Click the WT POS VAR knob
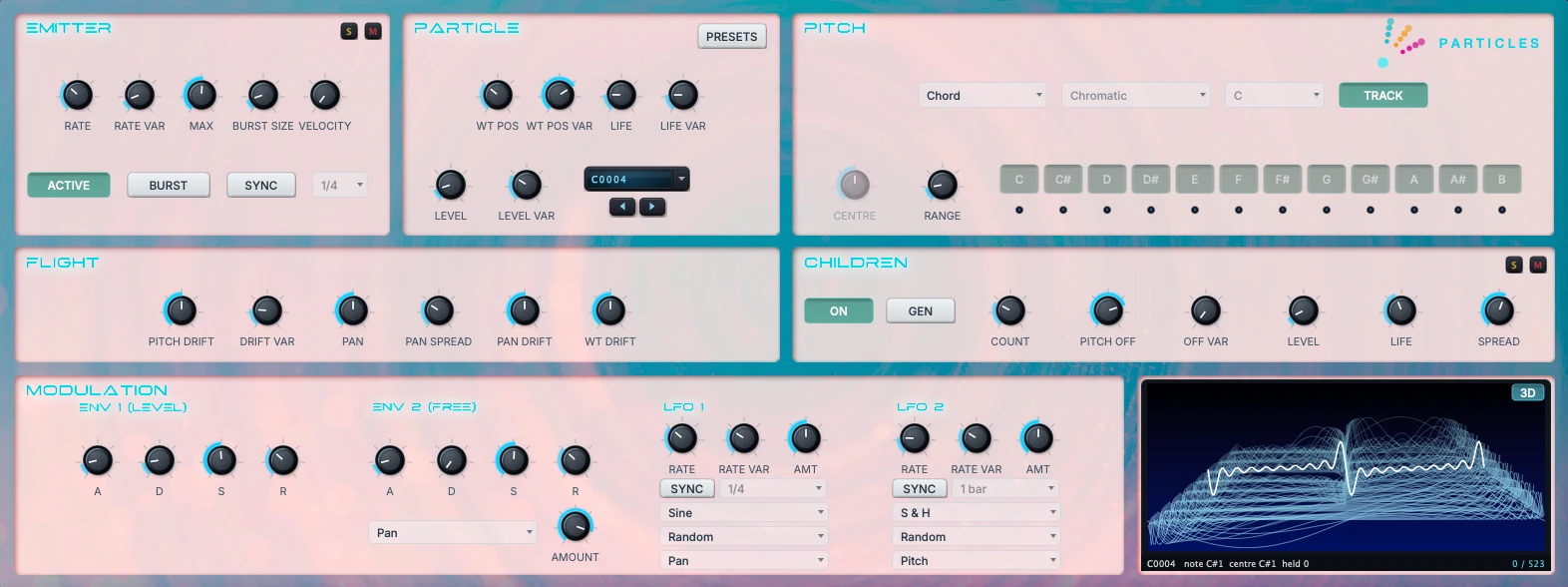The height and width of the screenshot is (587, 1568). point(560,95)
